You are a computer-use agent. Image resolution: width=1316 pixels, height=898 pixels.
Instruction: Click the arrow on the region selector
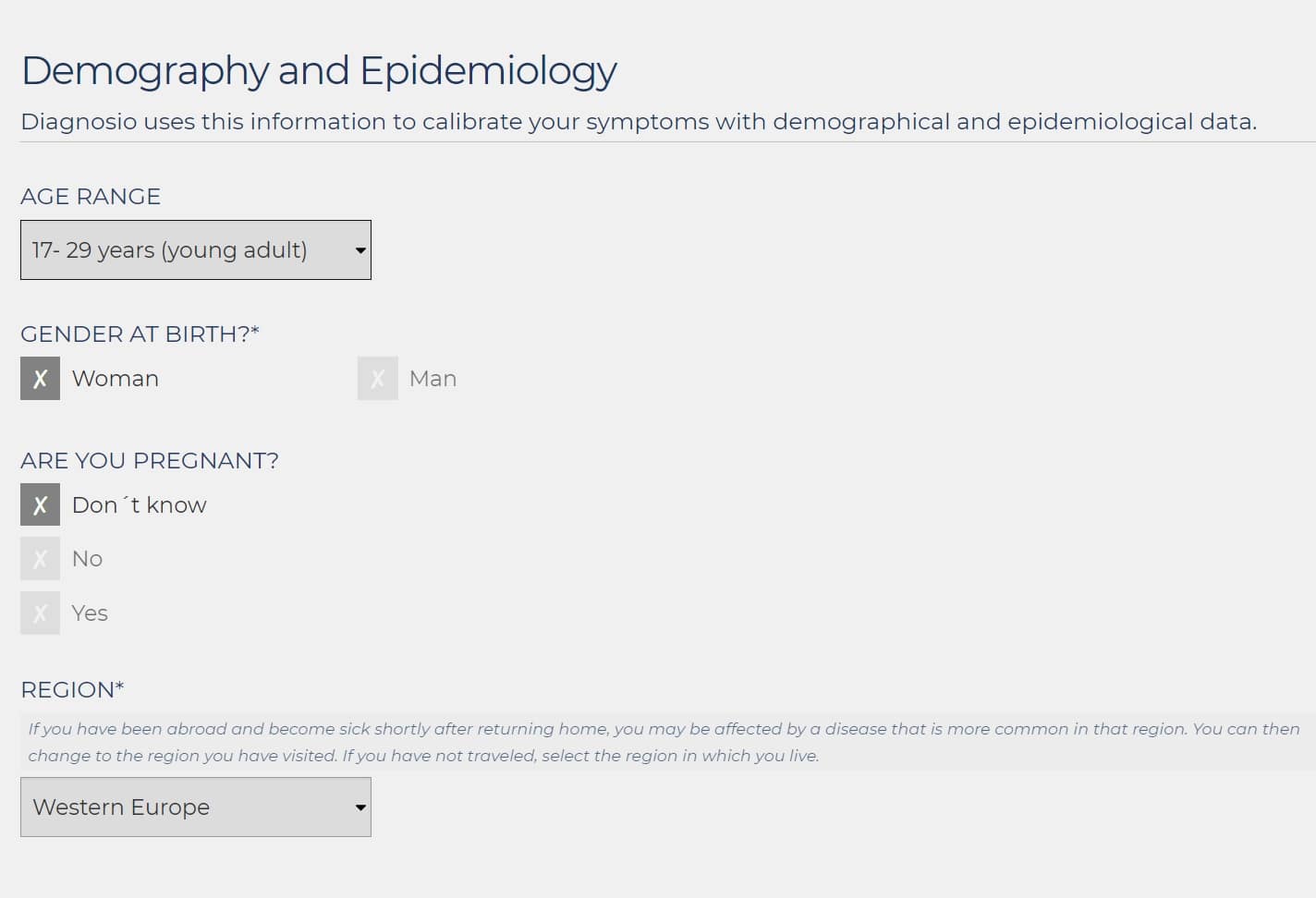coord(360,807)
